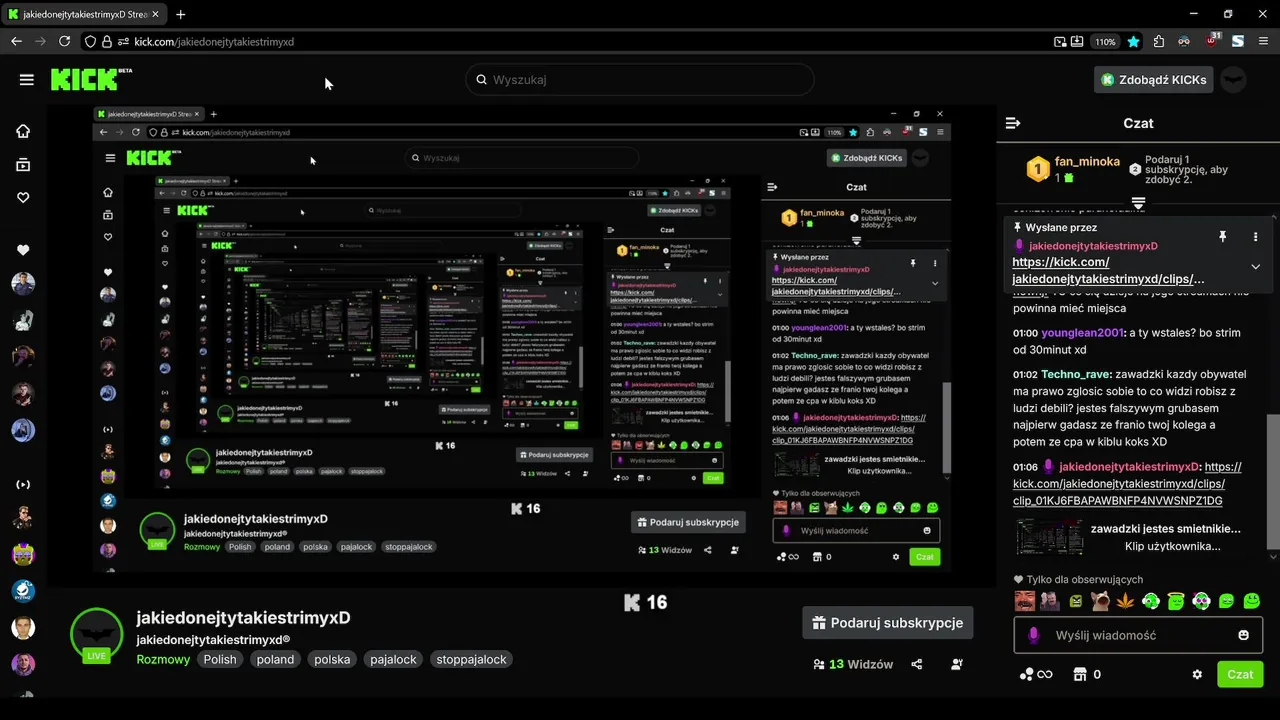Open the heart outline Following icon in sidebar
Viewport: 1280px width, 720px height.
click(x=23, y=198)
